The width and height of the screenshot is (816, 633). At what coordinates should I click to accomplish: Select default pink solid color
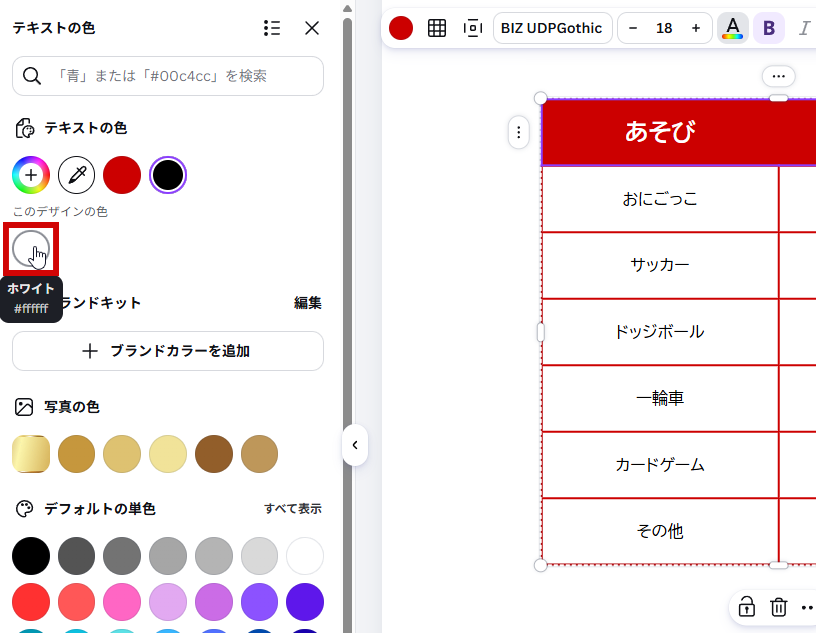(x=122, y=602)
